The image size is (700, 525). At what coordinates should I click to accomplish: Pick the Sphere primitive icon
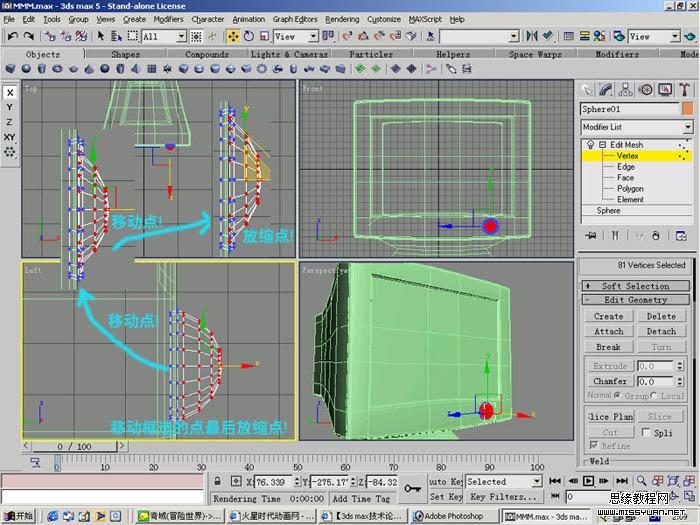tap(26, 69)
